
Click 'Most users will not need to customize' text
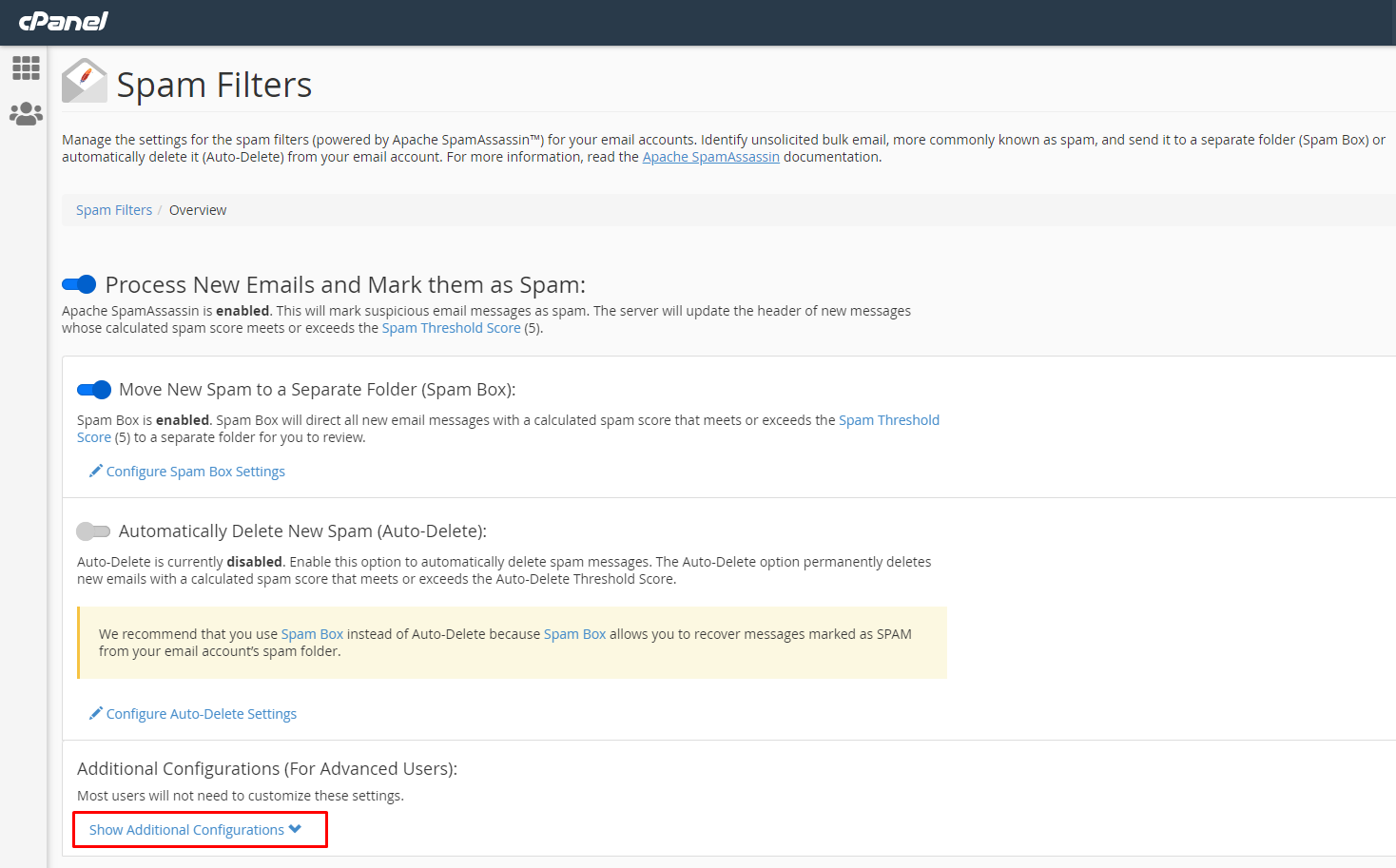pyautogui.click(x=241, y=796)
